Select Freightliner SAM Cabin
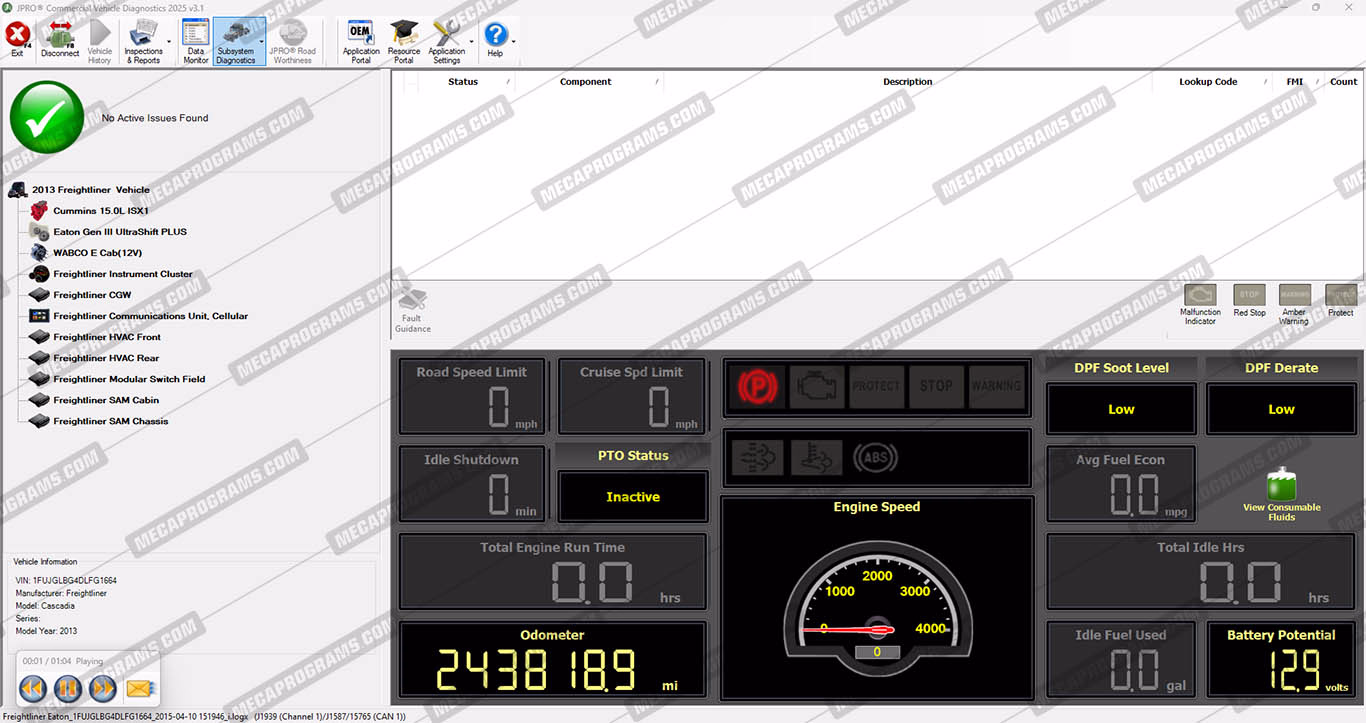1366x723 pixels. 106,400
